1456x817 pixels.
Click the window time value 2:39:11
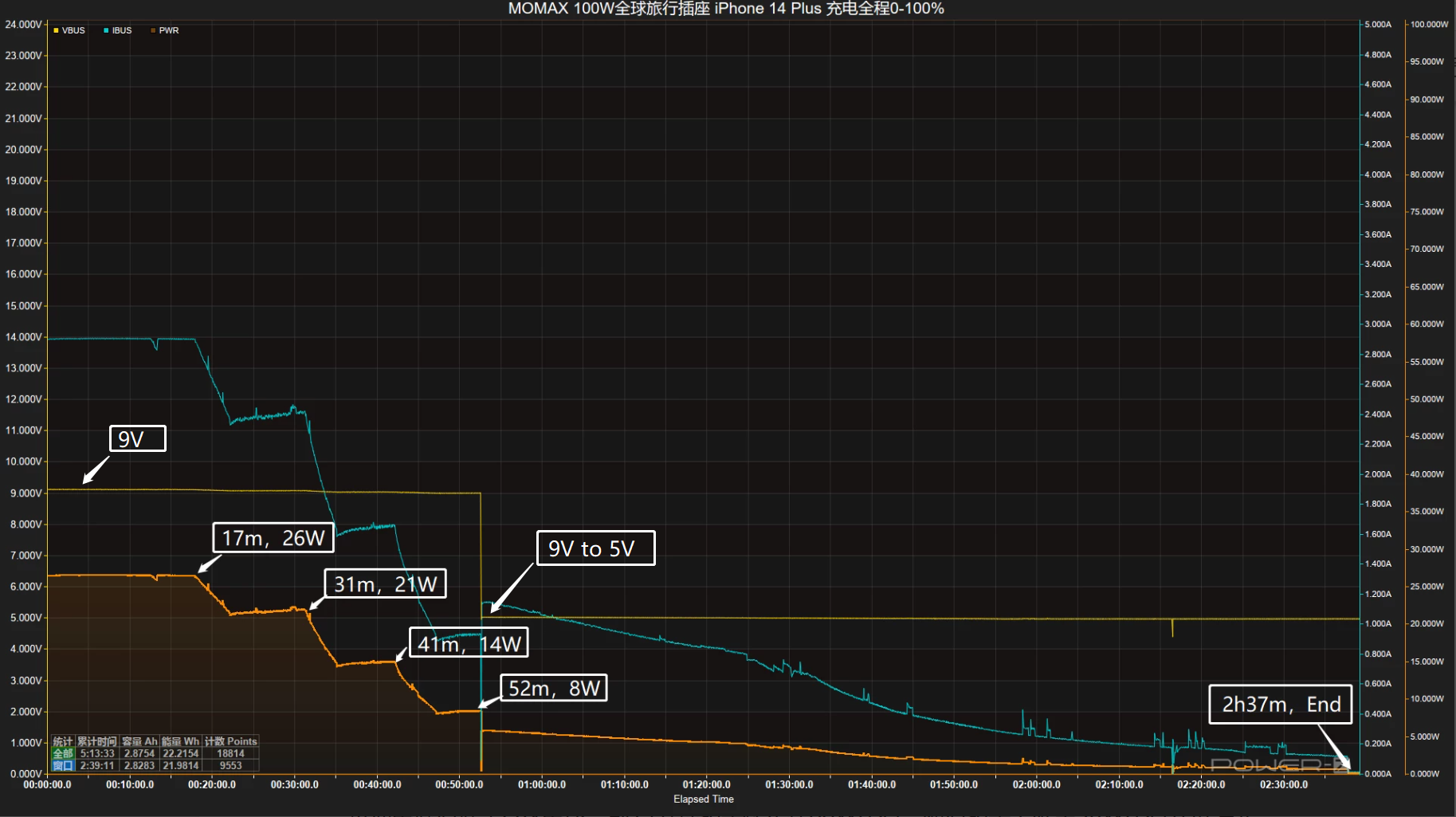[x=97, y=765]
